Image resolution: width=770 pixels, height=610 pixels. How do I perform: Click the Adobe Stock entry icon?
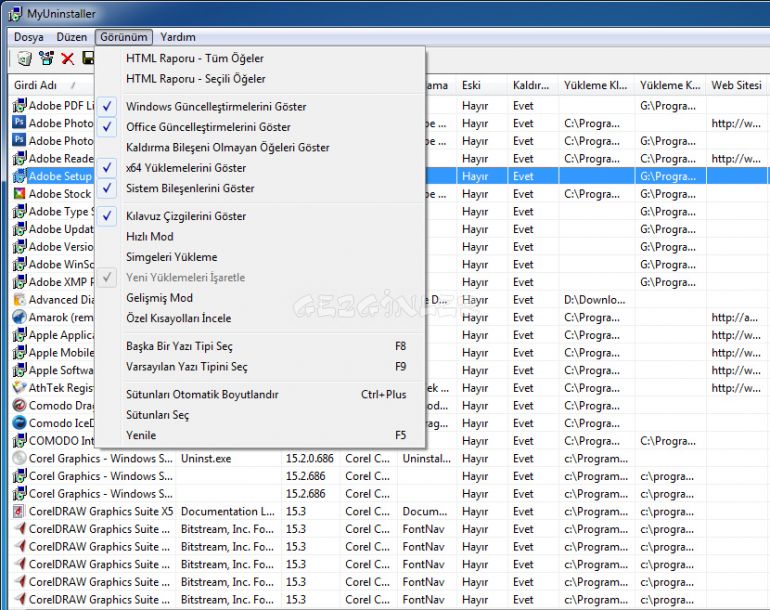point(19,194)
